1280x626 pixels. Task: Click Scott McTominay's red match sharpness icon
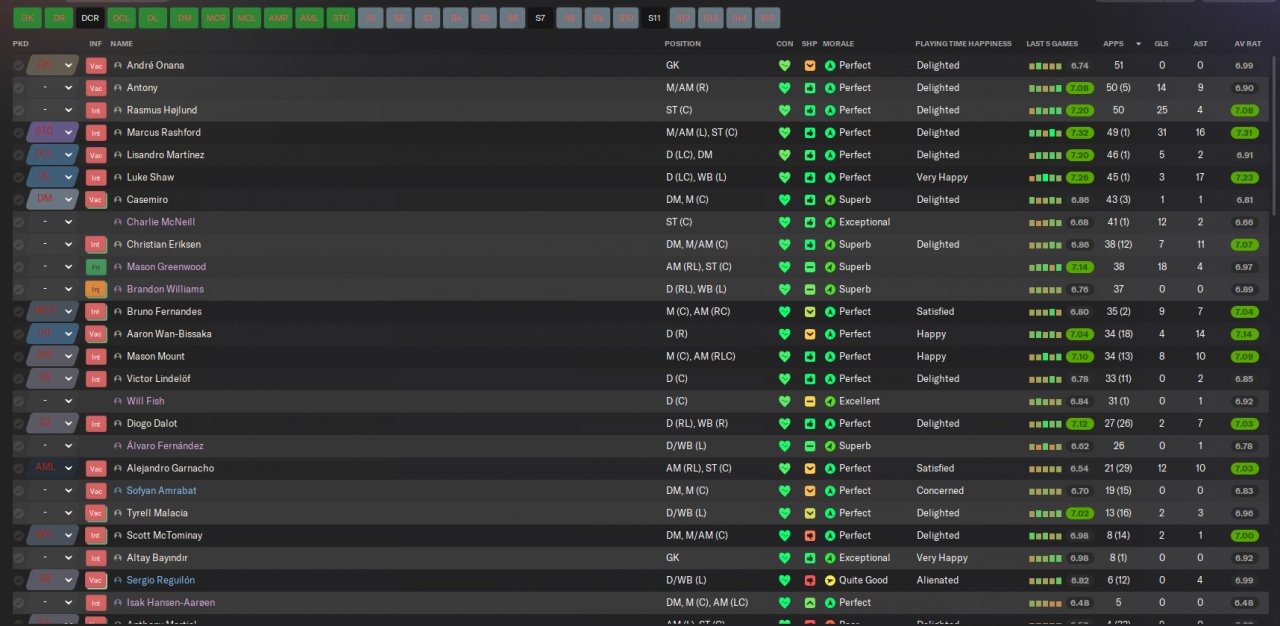point(810,535)
